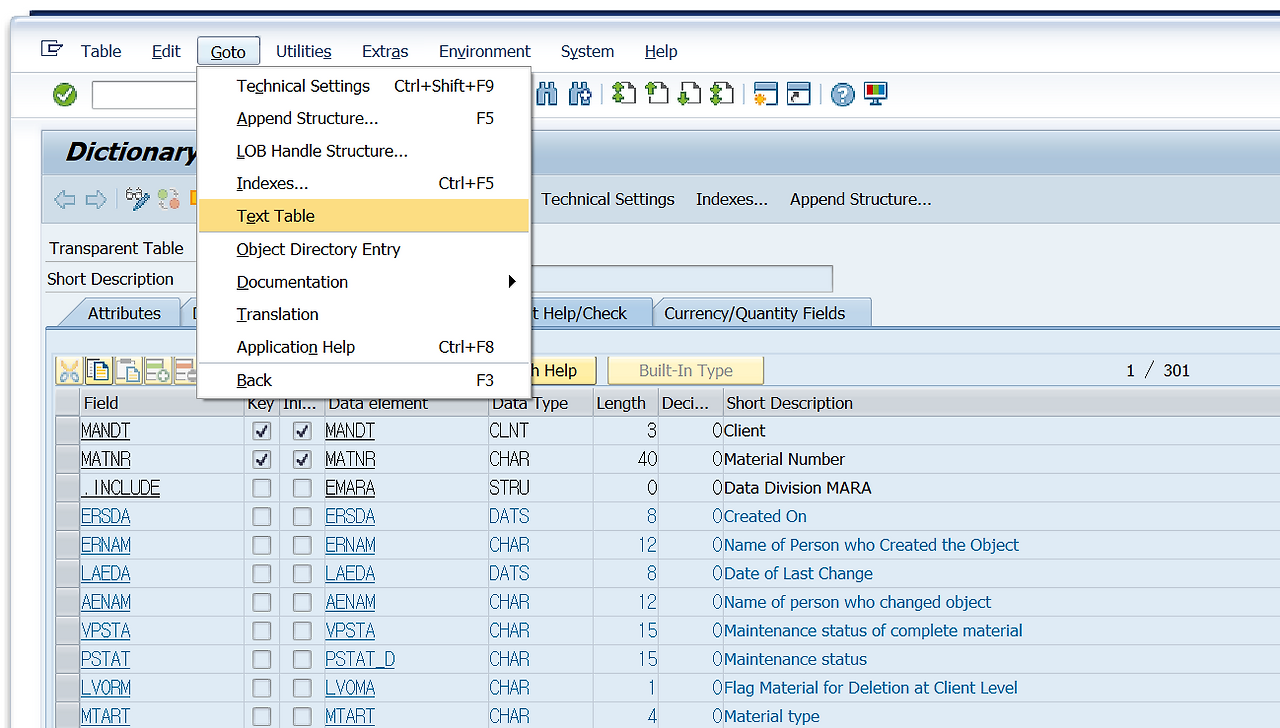Choose Indexes... from Goto menu
Image resolution: width=1280 pixels, height=728 pixels.
[364, 183]
